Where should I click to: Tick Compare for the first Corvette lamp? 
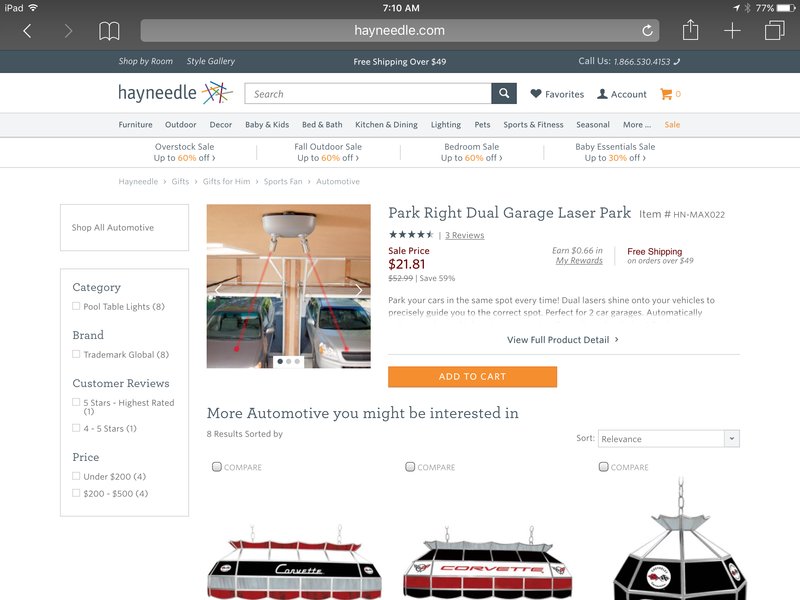tap(216, 467)
